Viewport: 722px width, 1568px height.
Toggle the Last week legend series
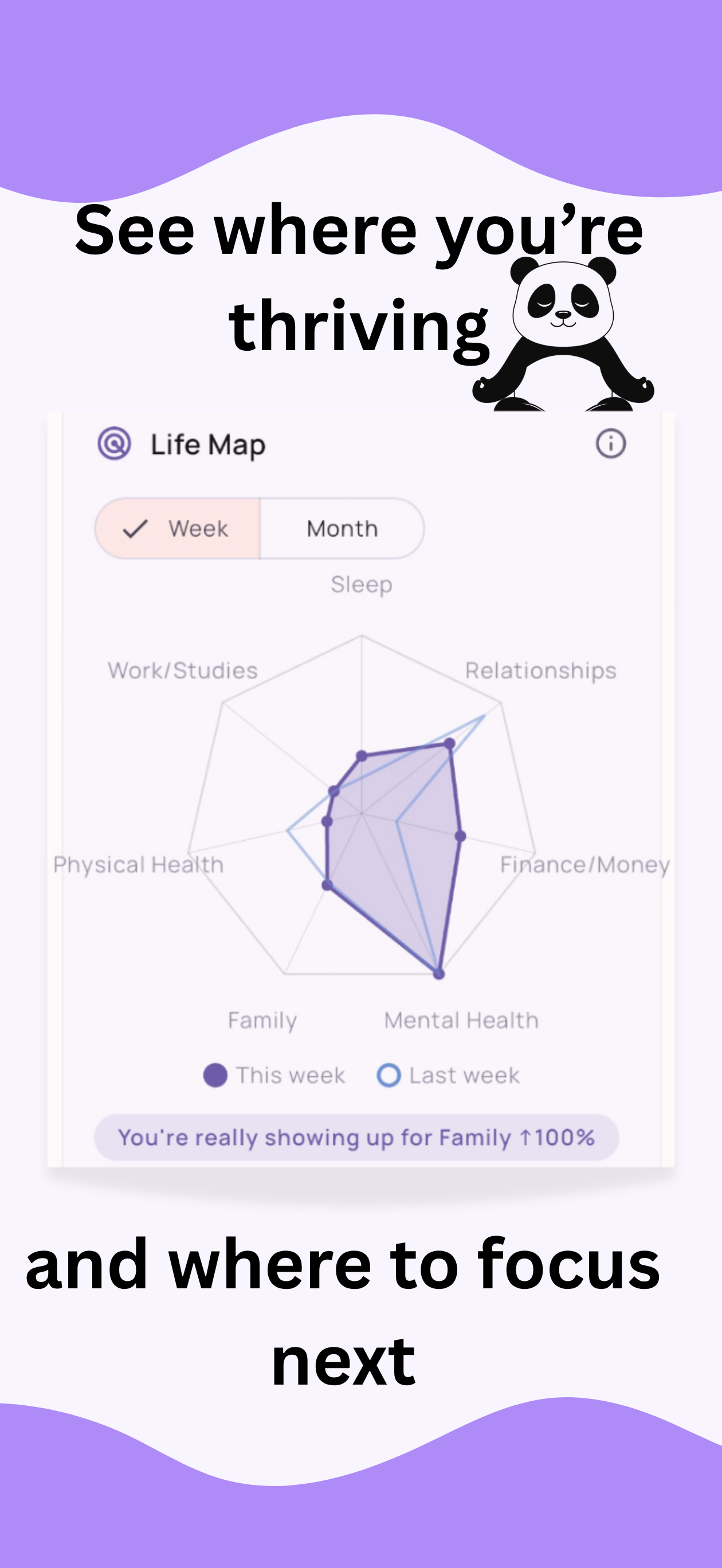coord(449,1076)
